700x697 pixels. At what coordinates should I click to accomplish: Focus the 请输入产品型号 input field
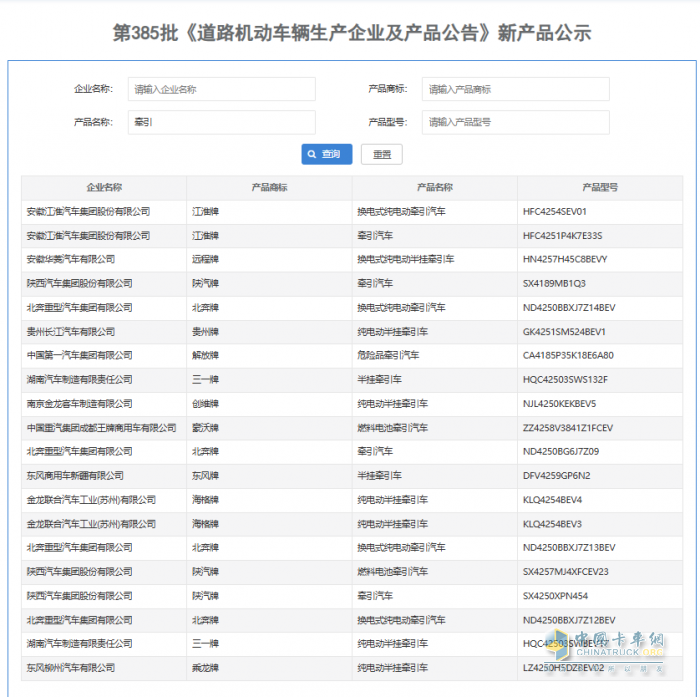tap(515, 122)
